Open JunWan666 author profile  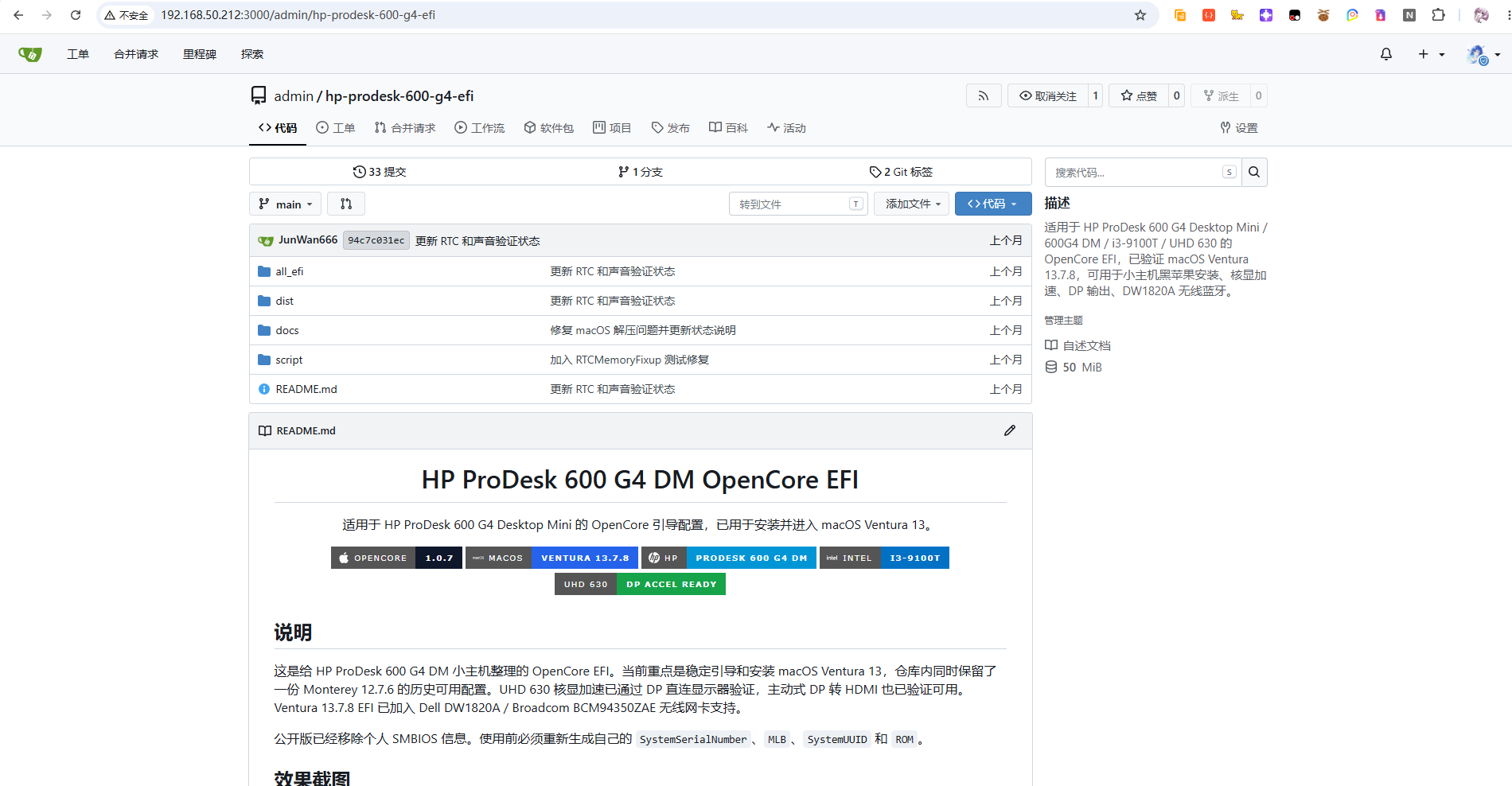(308, 240)
